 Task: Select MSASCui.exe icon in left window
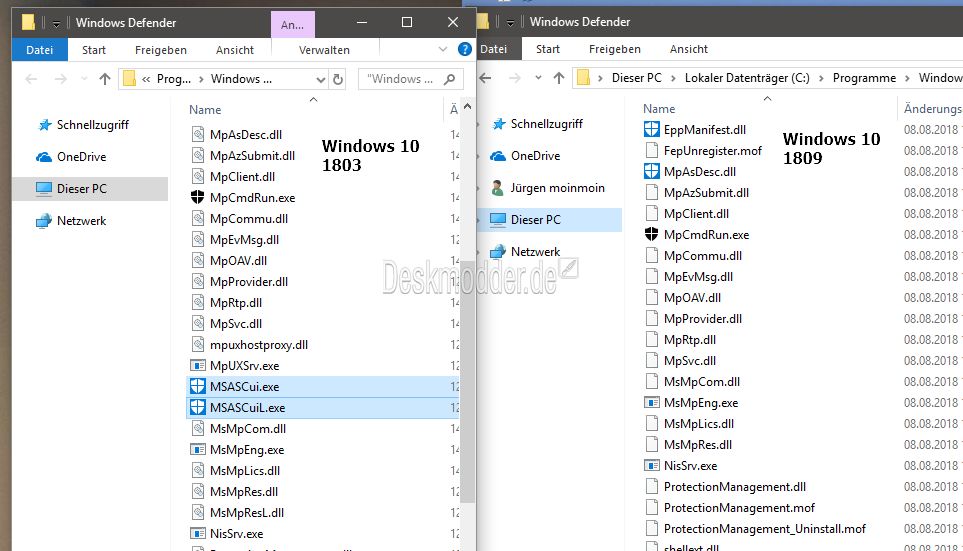coord(197,386)
